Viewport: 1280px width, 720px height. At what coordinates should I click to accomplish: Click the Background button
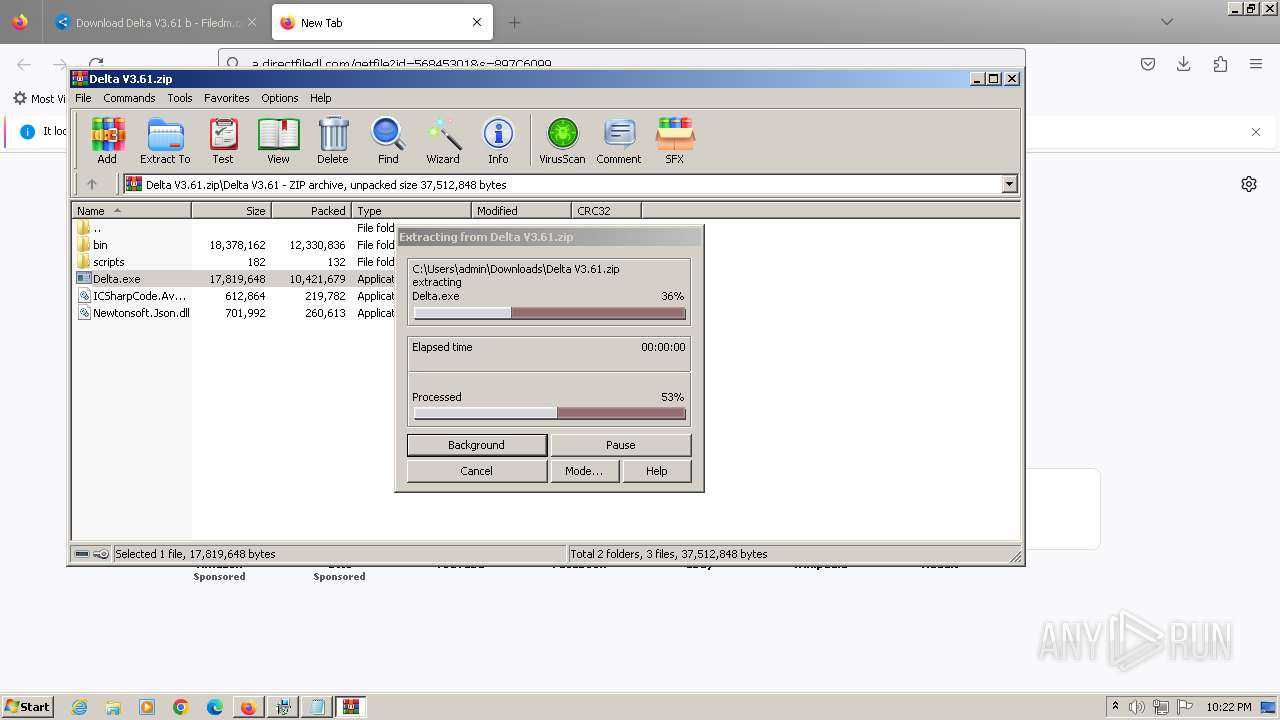476,445
